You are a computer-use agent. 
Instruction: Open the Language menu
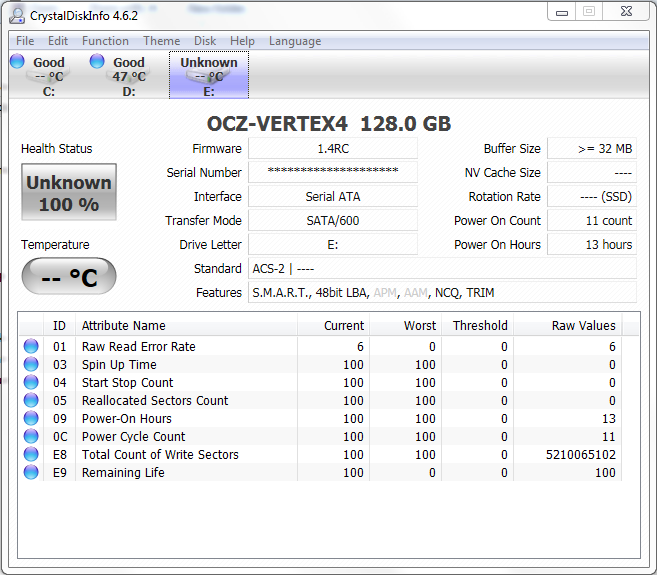pyautogui.click(x=294, y=41)
